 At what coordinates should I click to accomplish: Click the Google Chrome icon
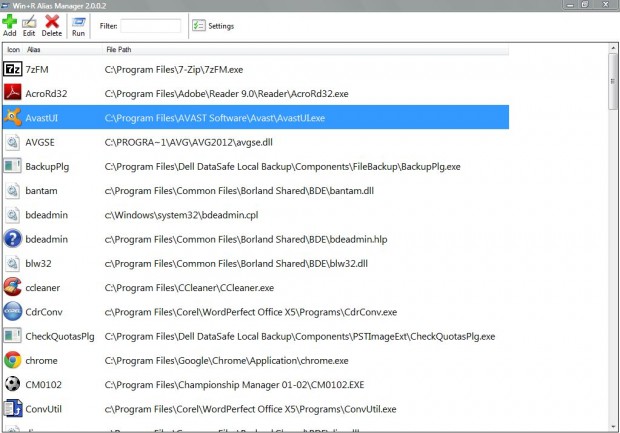[x=12, y=360]
